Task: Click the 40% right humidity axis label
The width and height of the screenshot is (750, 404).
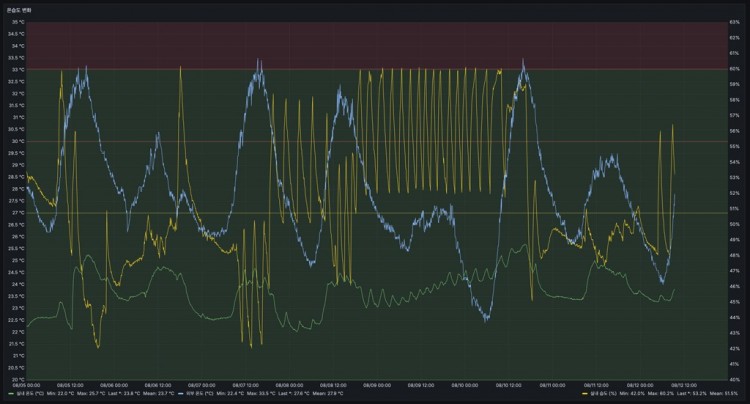Action: pyautogui.click(x=733, y=379)
